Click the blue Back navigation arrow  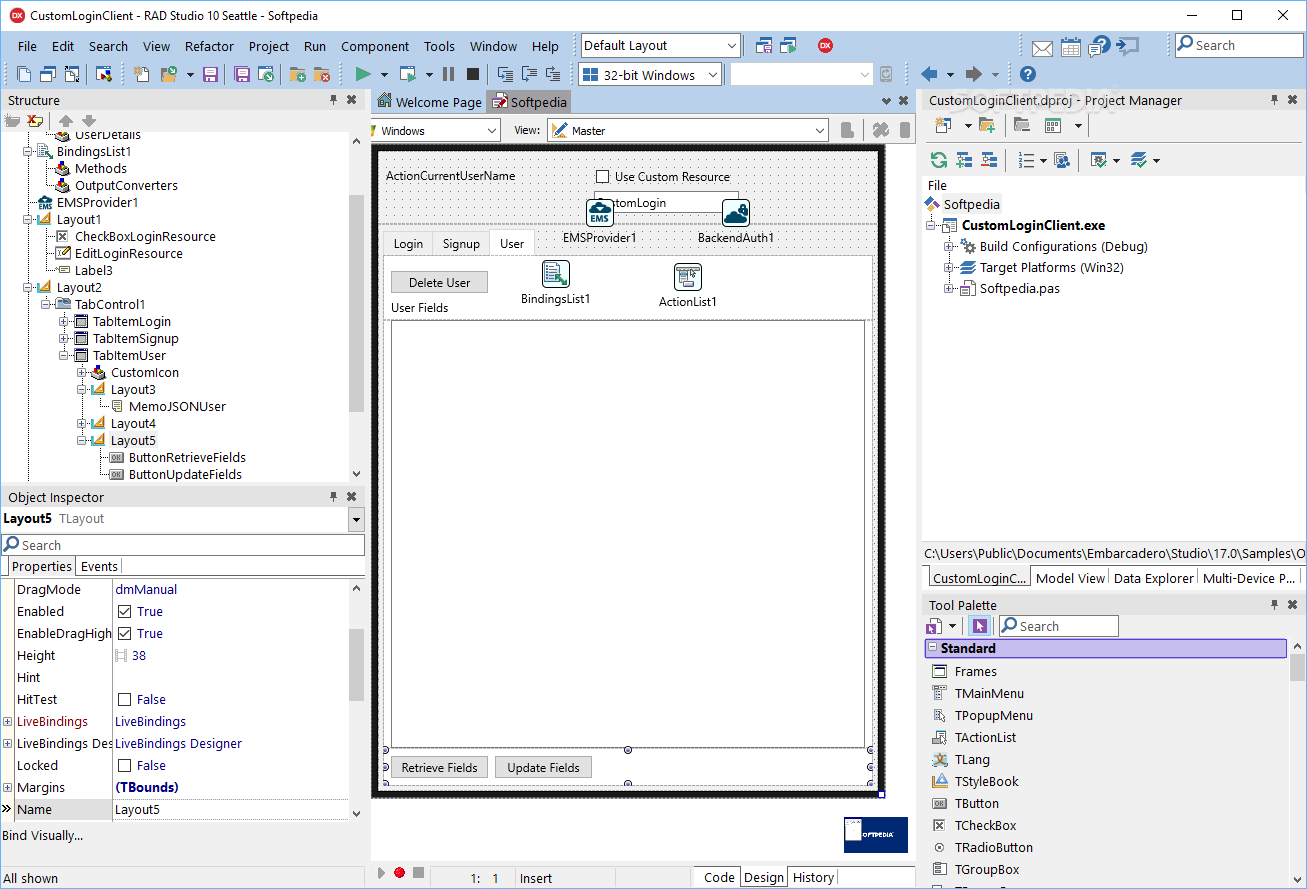[929, 74]
